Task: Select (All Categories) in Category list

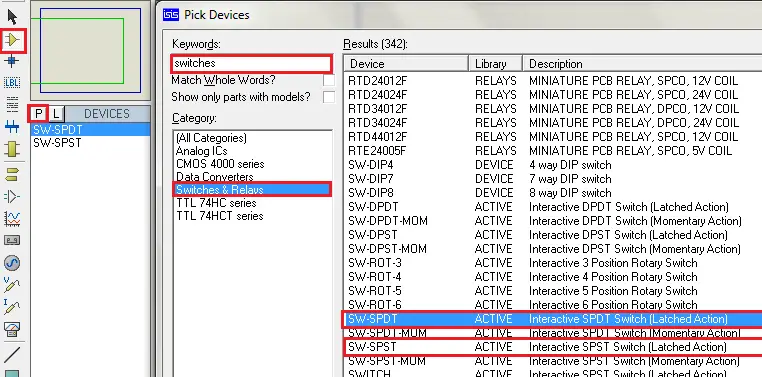Action: click(253, 138)
